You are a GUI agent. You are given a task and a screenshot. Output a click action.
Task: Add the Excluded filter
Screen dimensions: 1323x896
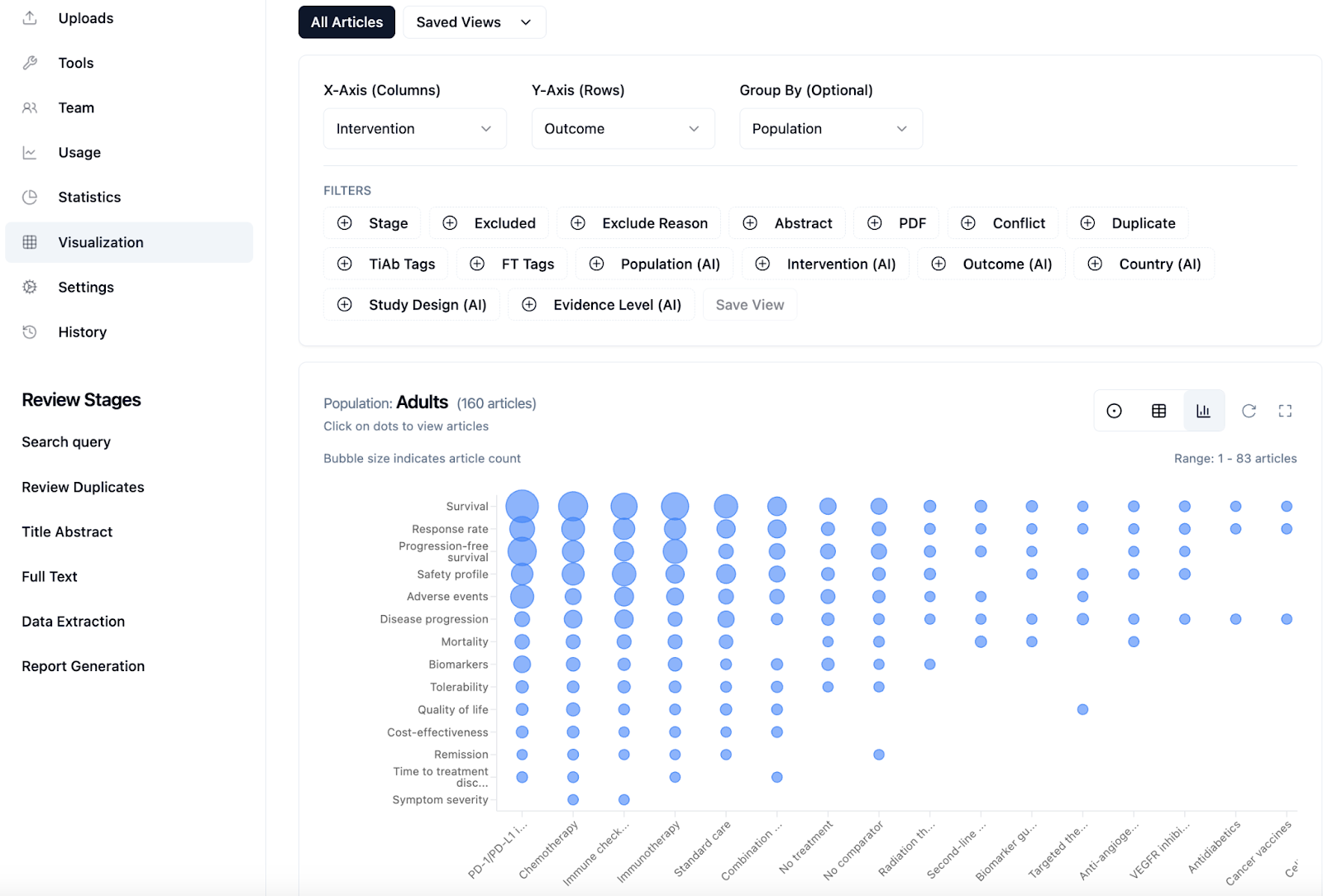(x=489, y=223)
